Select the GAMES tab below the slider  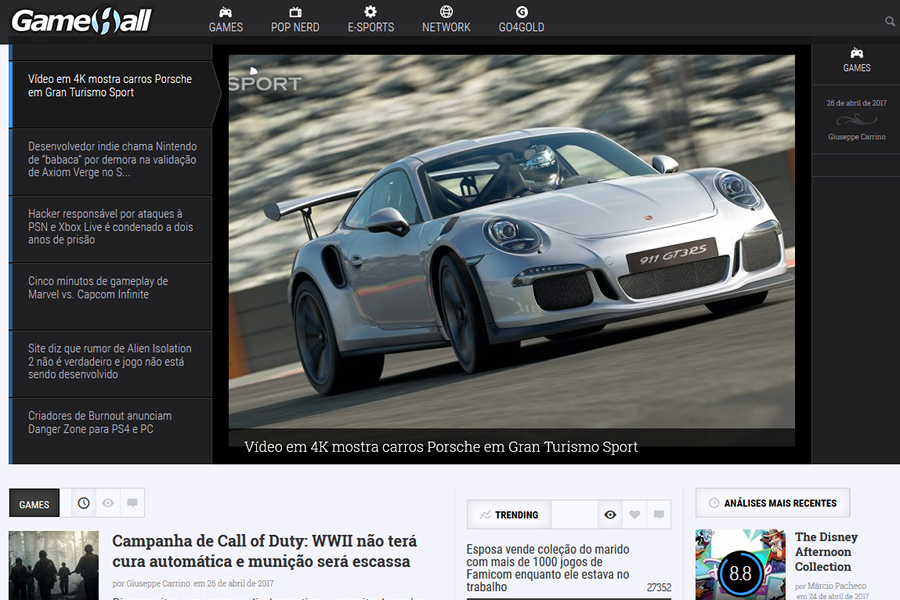pos(34,503)
